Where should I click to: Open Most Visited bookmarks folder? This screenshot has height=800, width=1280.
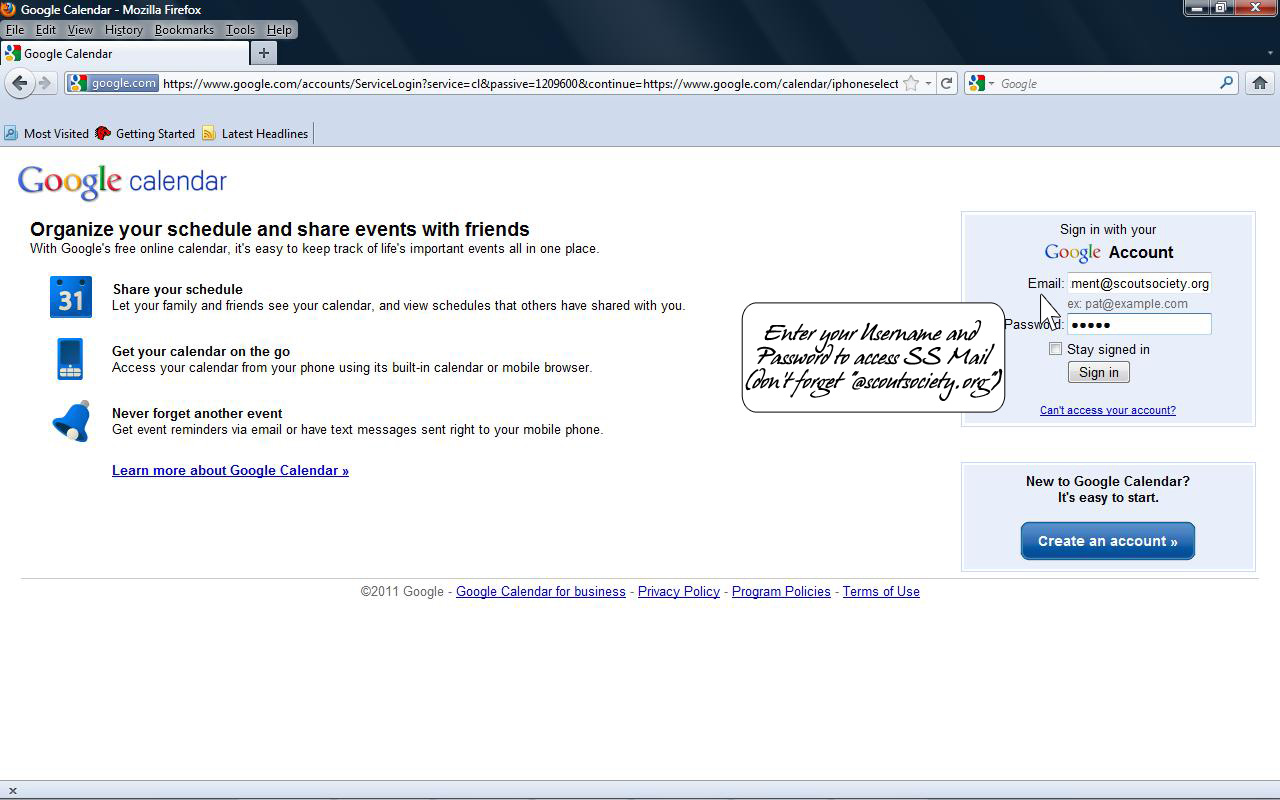pos(46,133)
